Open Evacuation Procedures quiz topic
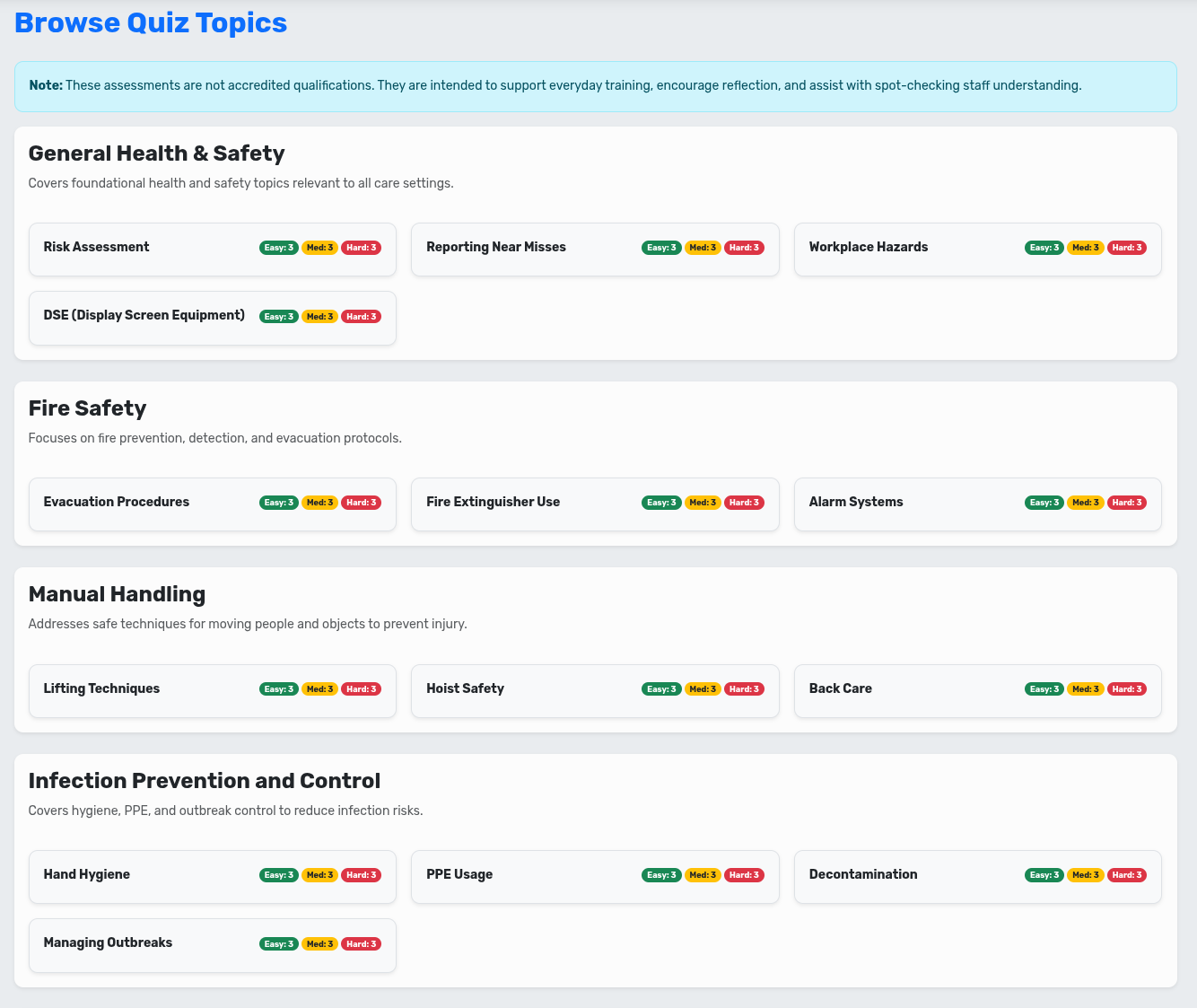The height and width of the screenshot is (1008, 1197). [x=117, y=503]
